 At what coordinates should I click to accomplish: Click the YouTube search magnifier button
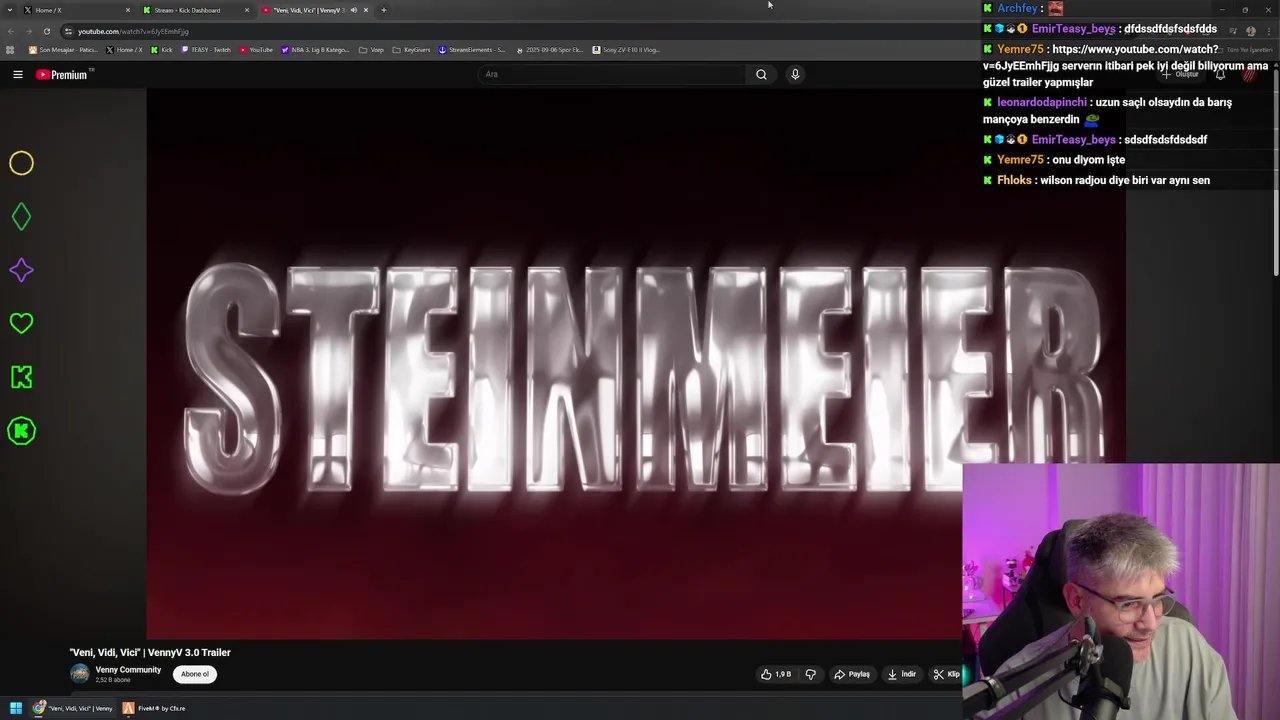coord(761,74)
